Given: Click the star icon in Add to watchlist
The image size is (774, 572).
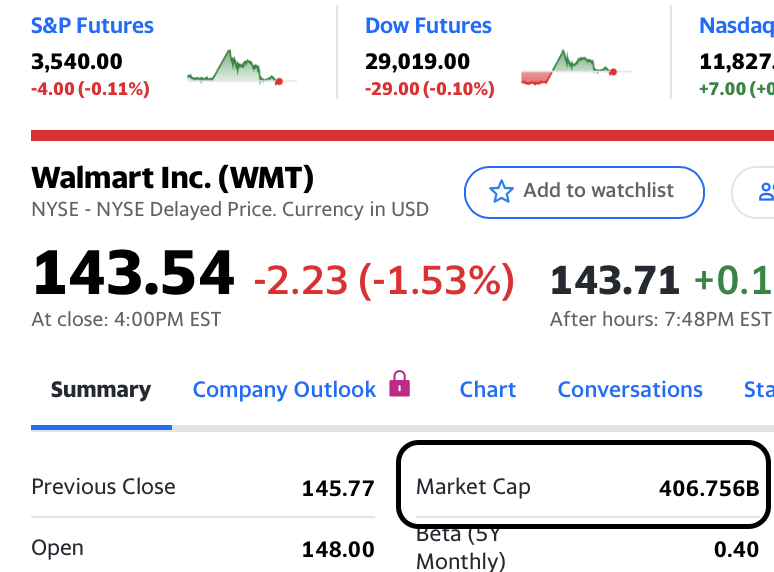Looking at the screenshot, I should coord(502,191).
